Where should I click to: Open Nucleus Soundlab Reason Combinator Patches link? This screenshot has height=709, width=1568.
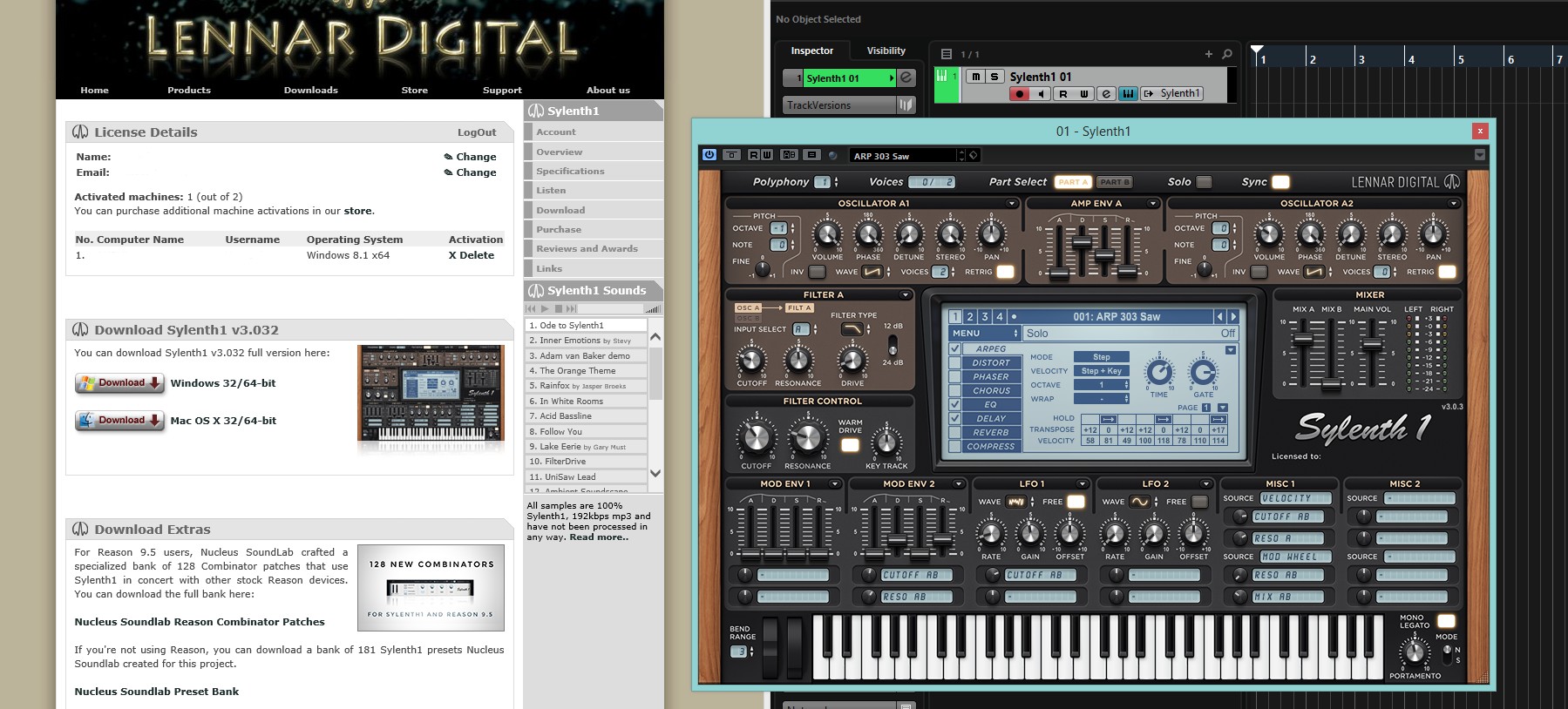pyautogui.click(x=200, y=622)
